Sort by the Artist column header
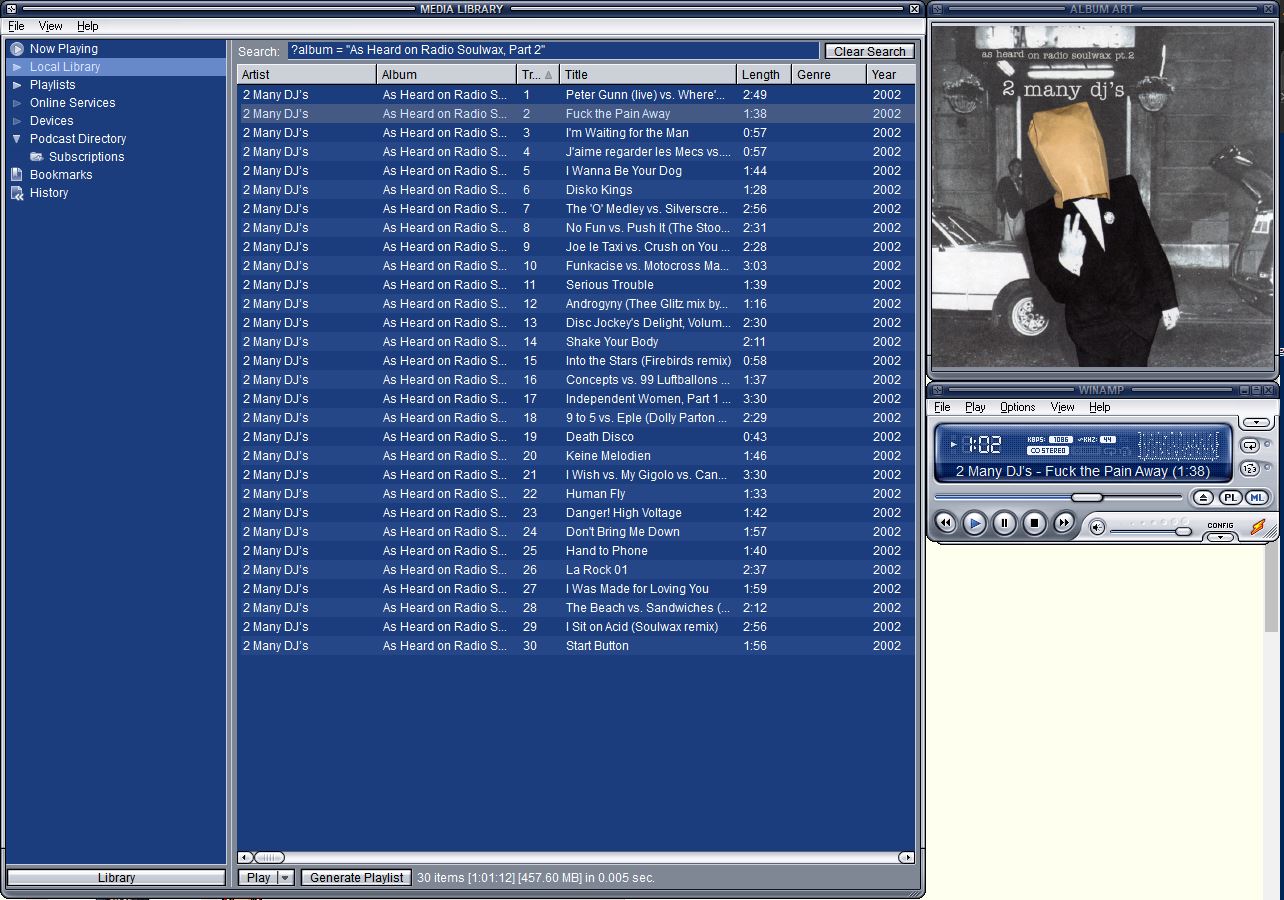The image size is (1284, 900). (x=307, y=74)
